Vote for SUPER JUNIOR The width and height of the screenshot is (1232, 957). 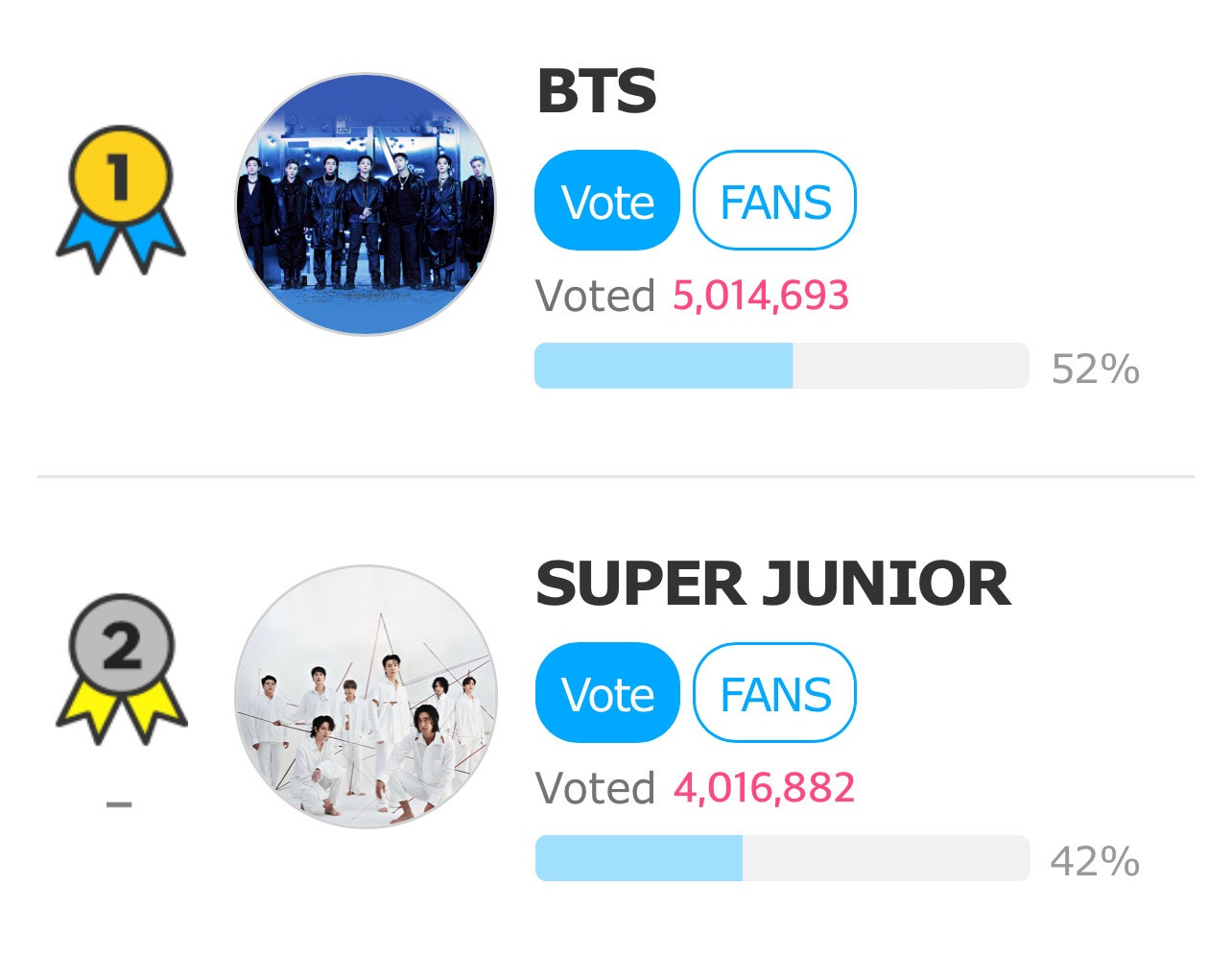pos(606,693)
